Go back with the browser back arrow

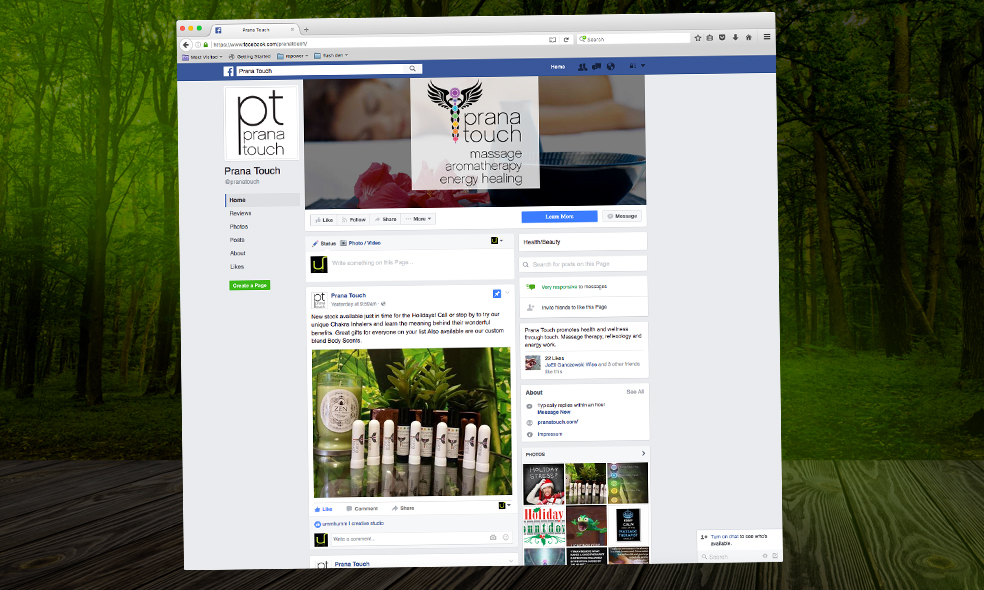(186, 45)
